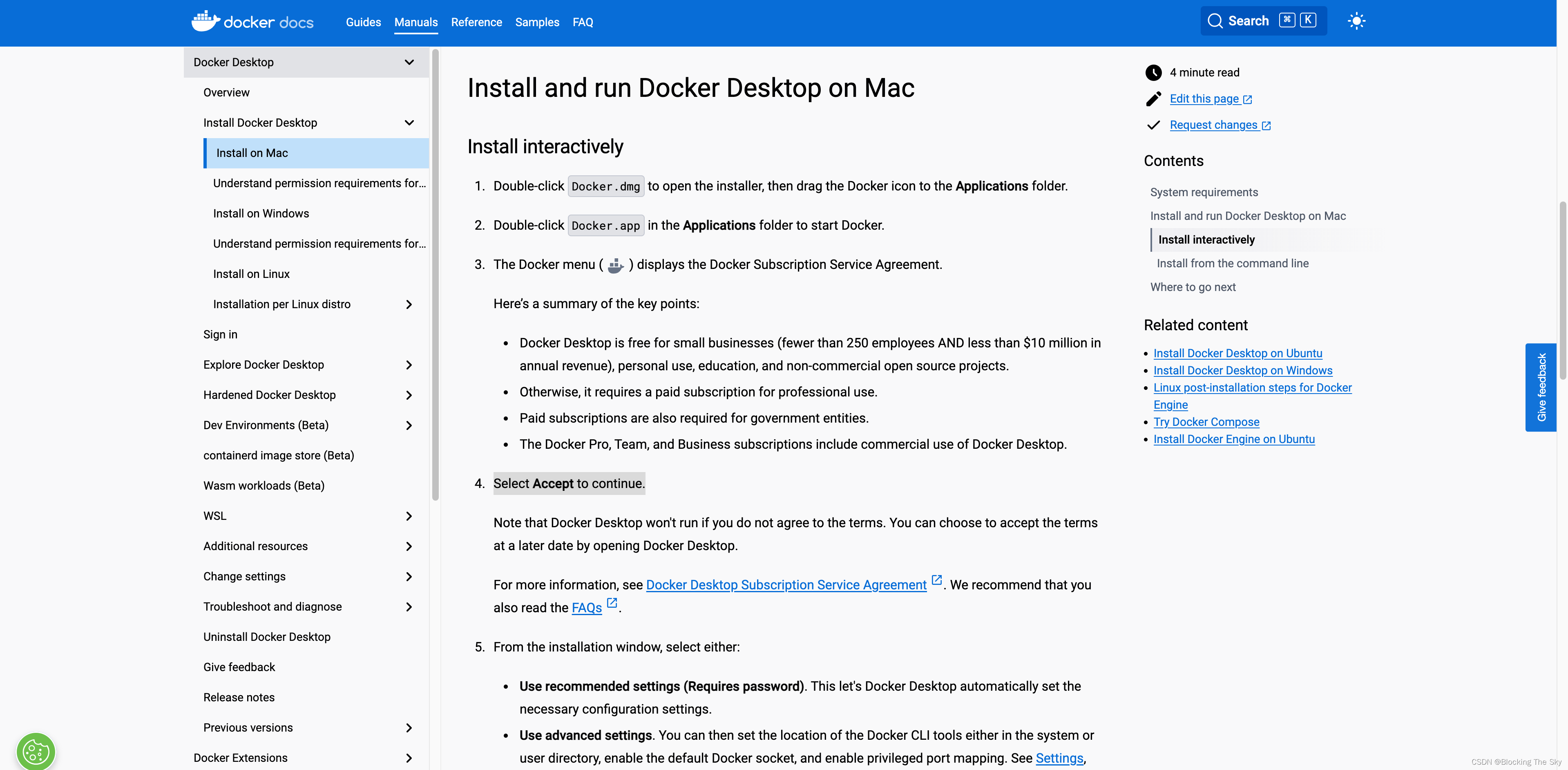Viewport: 1568px width, 770px height.
Task: Click external link icon after FAQs
Action: (x=612, y=602)
